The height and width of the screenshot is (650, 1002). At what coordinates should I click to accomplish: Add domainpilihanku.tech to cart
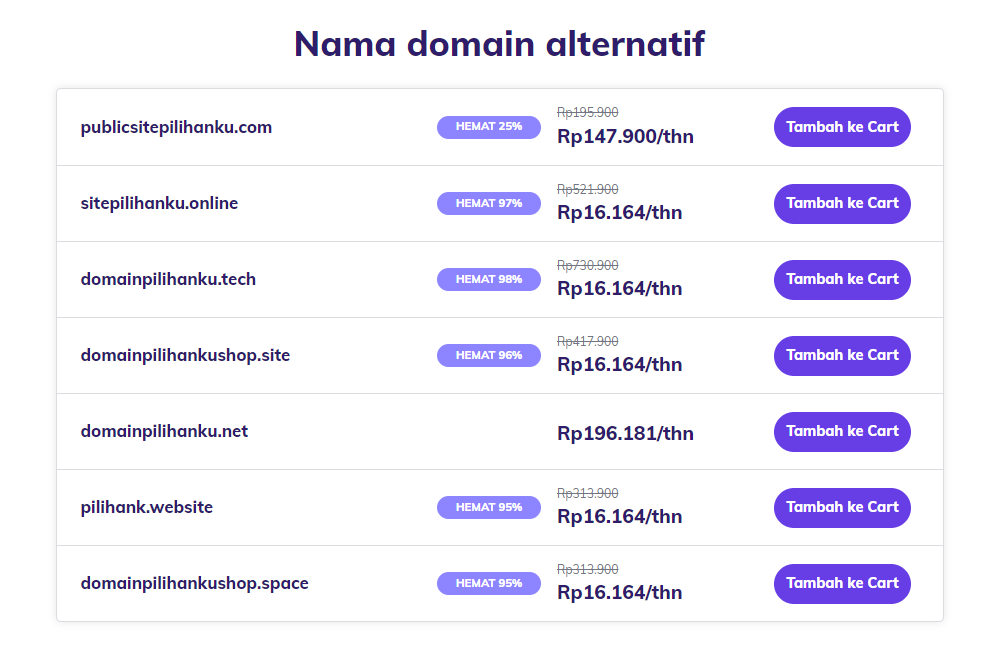click(x=841, y=279)
